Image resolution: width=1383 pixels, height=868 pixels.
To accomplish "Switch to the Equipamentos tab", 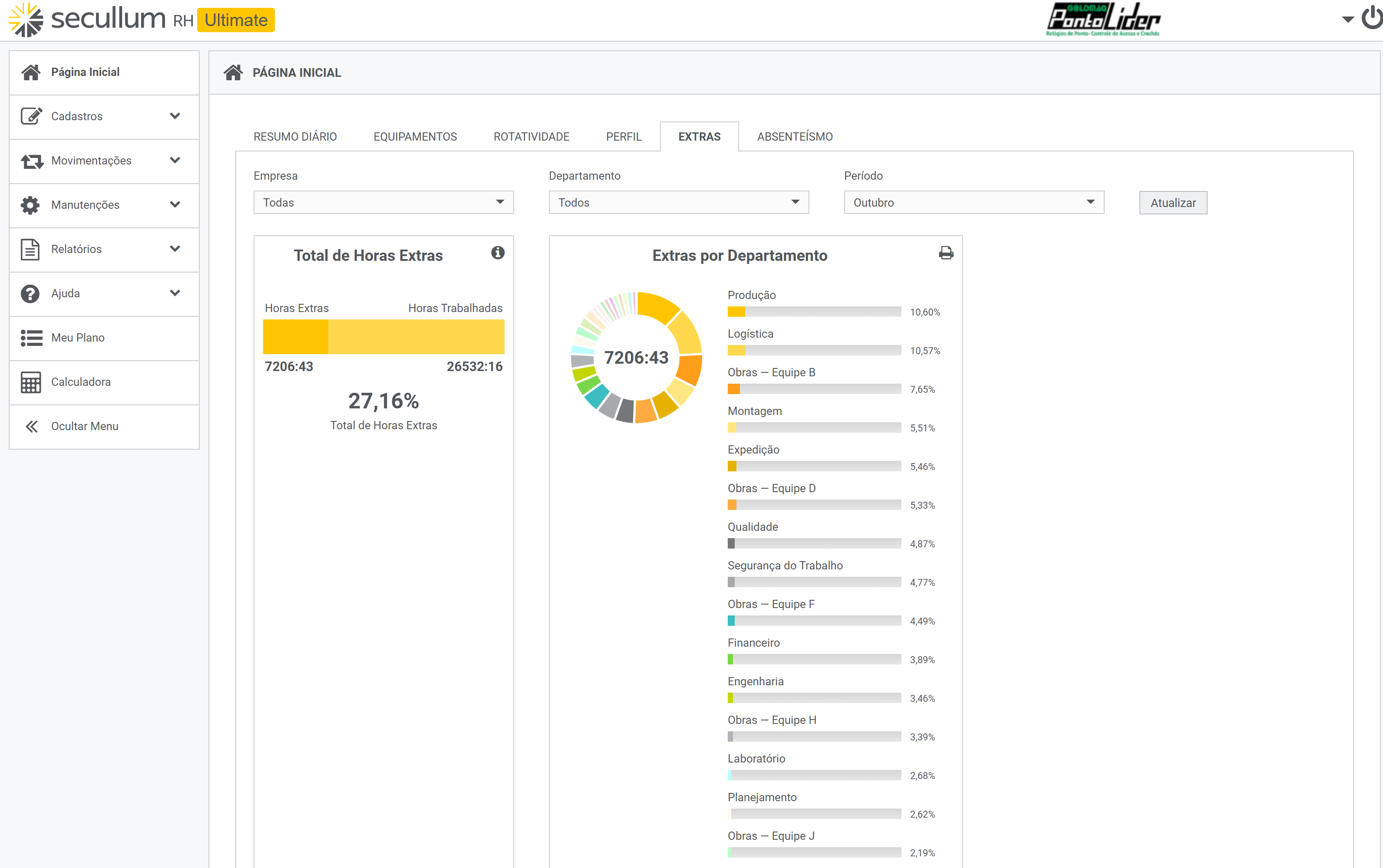I will click(x=415, y=137).
